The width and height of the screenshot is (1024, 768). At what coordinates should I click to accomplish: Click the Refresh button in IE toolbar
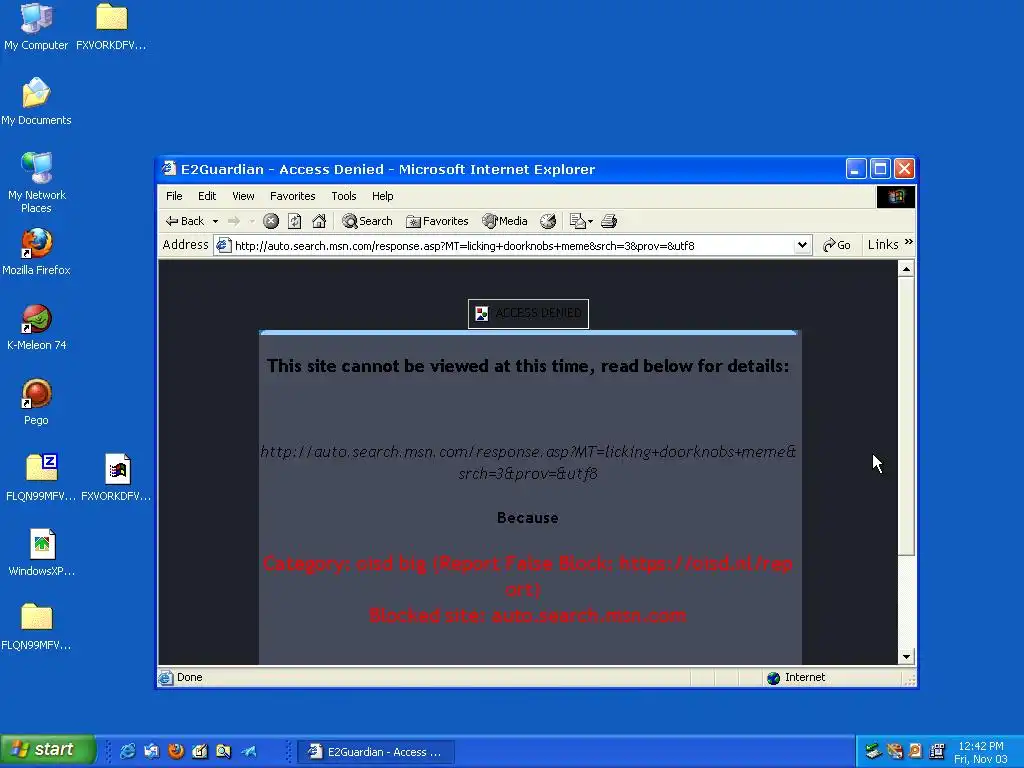point(295,221)
